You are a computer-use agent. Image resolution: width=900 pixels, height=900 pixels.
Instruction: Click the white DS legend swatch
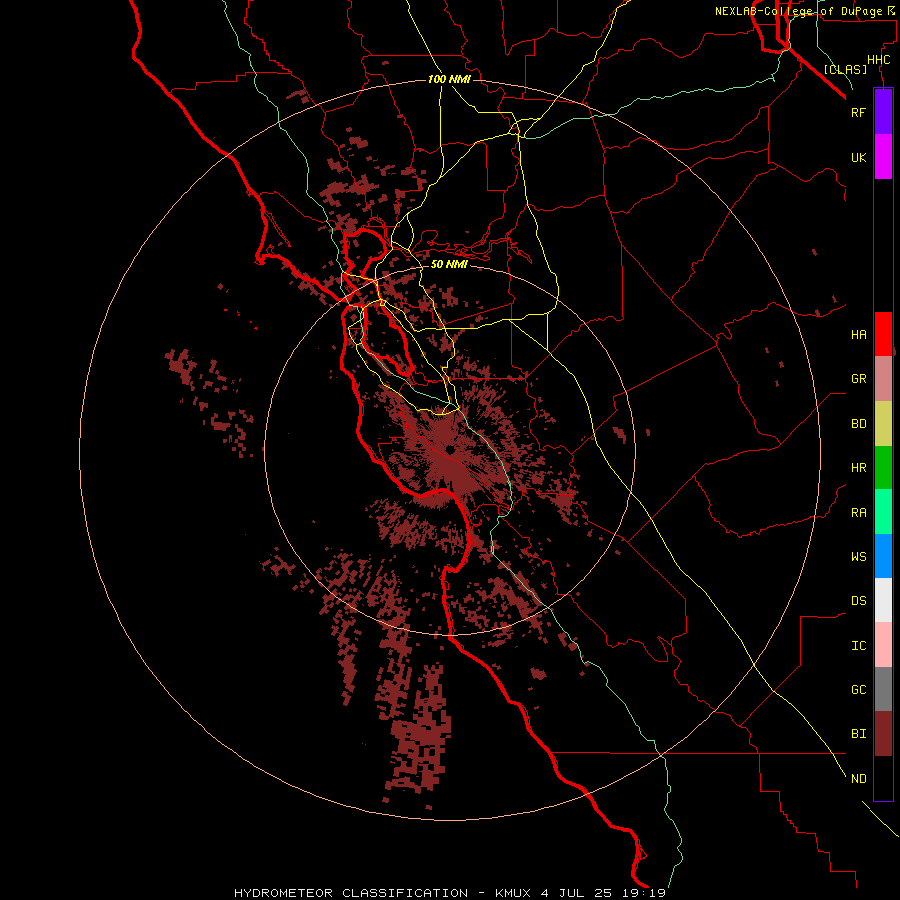point(883,600)
